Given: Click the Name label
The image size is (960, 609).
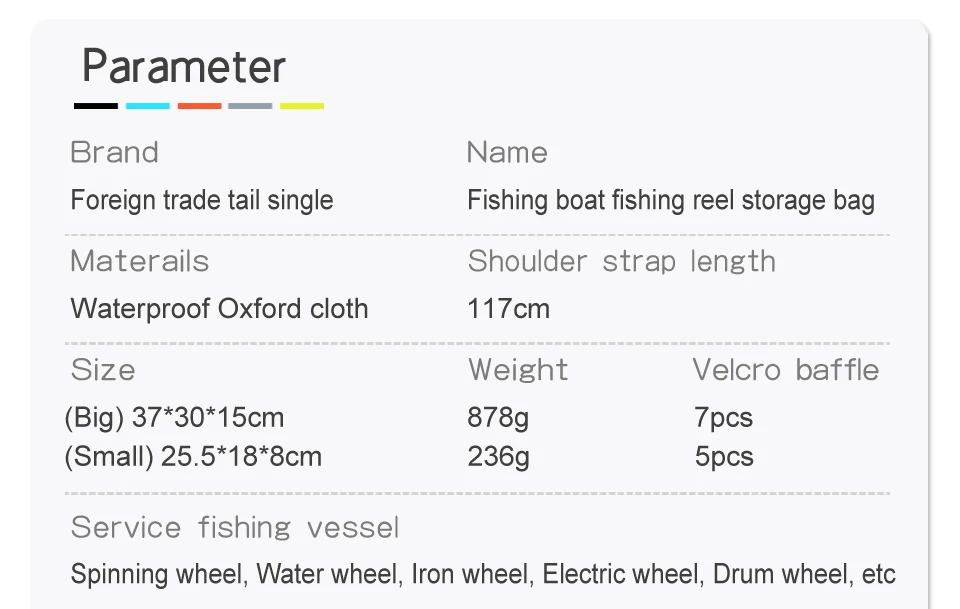Looking at the screenshot, I should (507, 152).
